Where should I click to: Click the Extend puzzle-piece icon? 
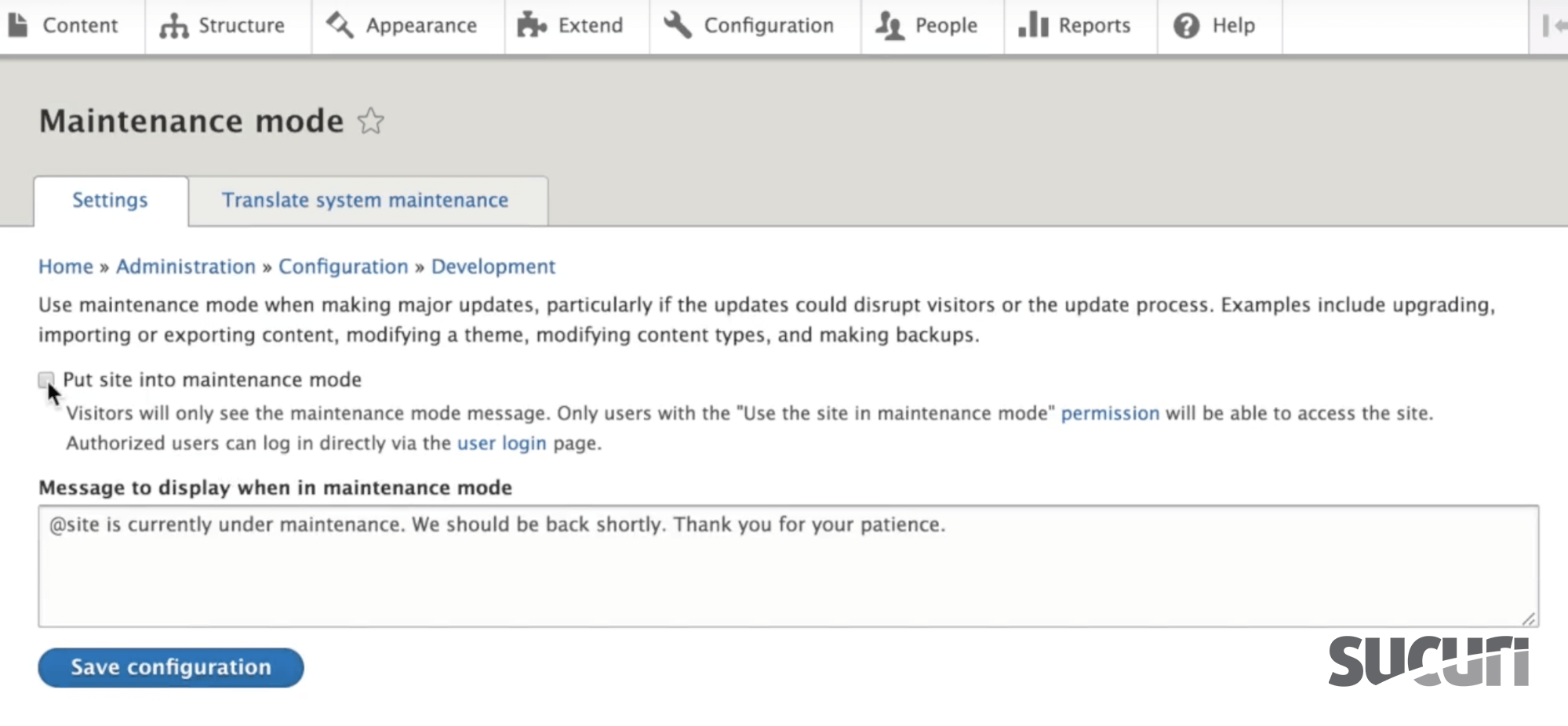530,24
